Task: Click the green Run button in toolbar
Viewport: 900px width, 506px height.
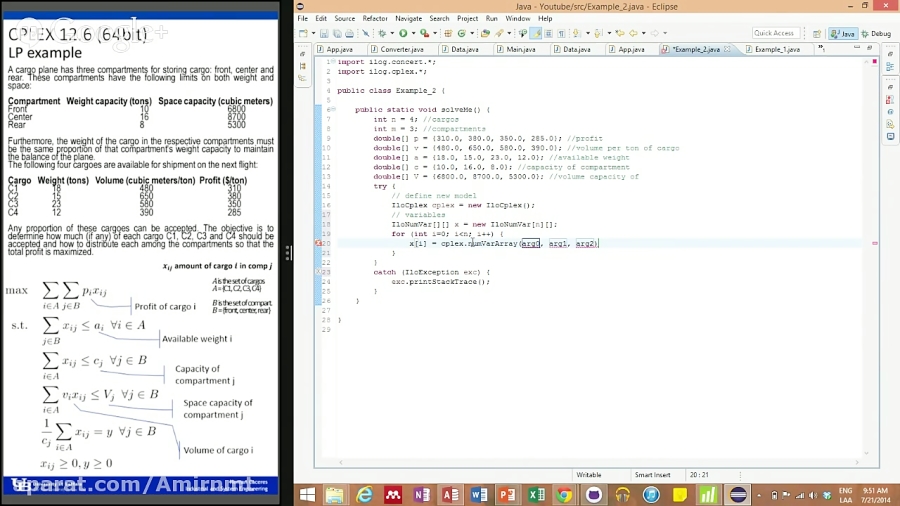Action: point(402,34)
